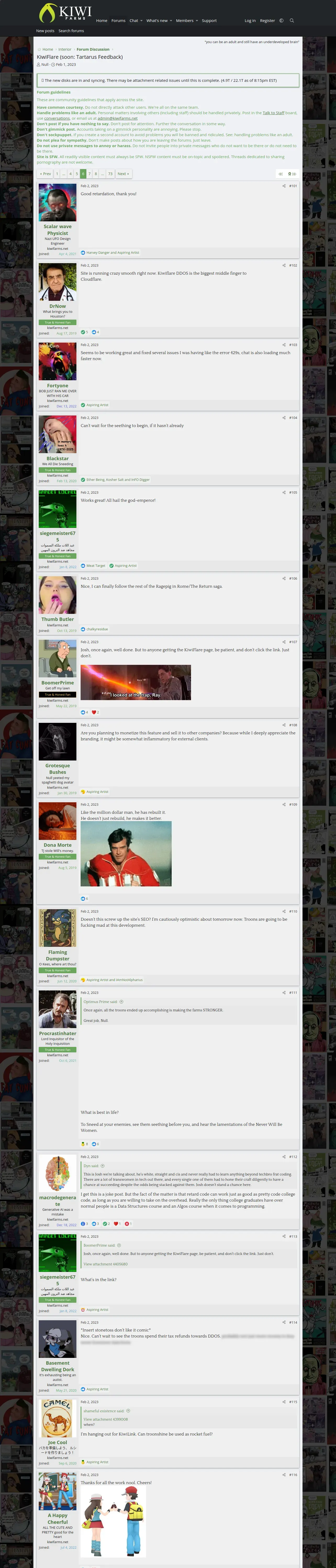Expand the Members dropdown arrow

[x=197, y=21]
